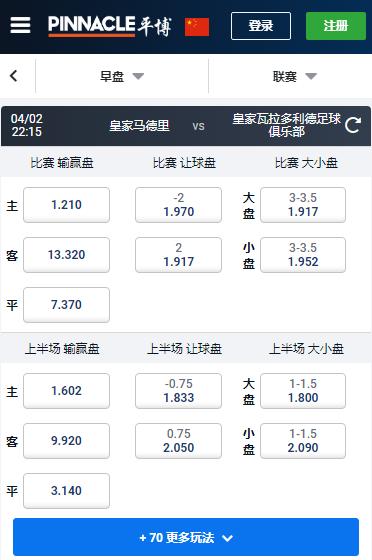Select first-half home odds 1.602
This screenshot has height=560, width=372.
pos(66,391)
